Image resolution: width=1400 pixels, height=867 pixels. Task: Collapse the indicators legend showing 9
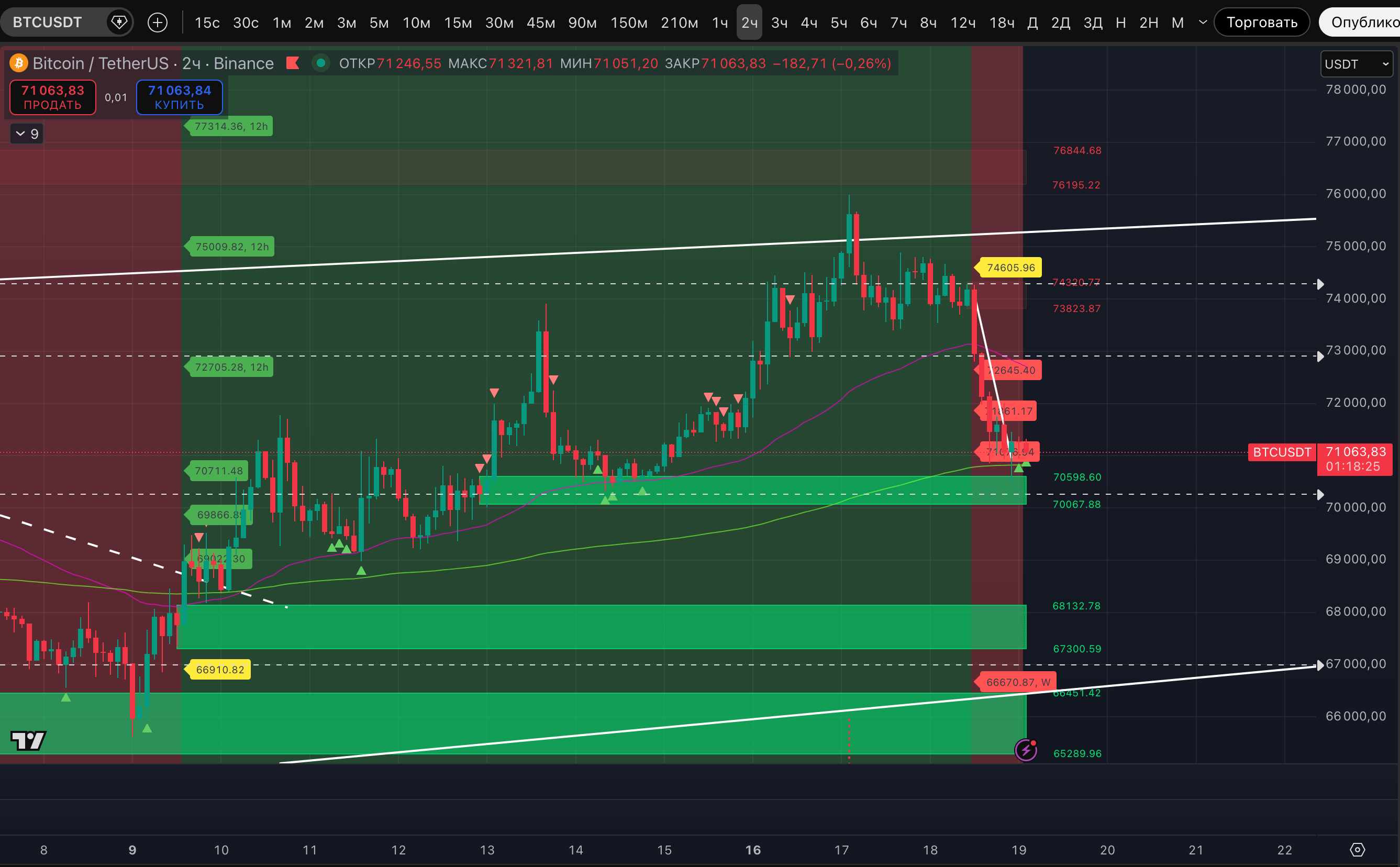[27, 134]
